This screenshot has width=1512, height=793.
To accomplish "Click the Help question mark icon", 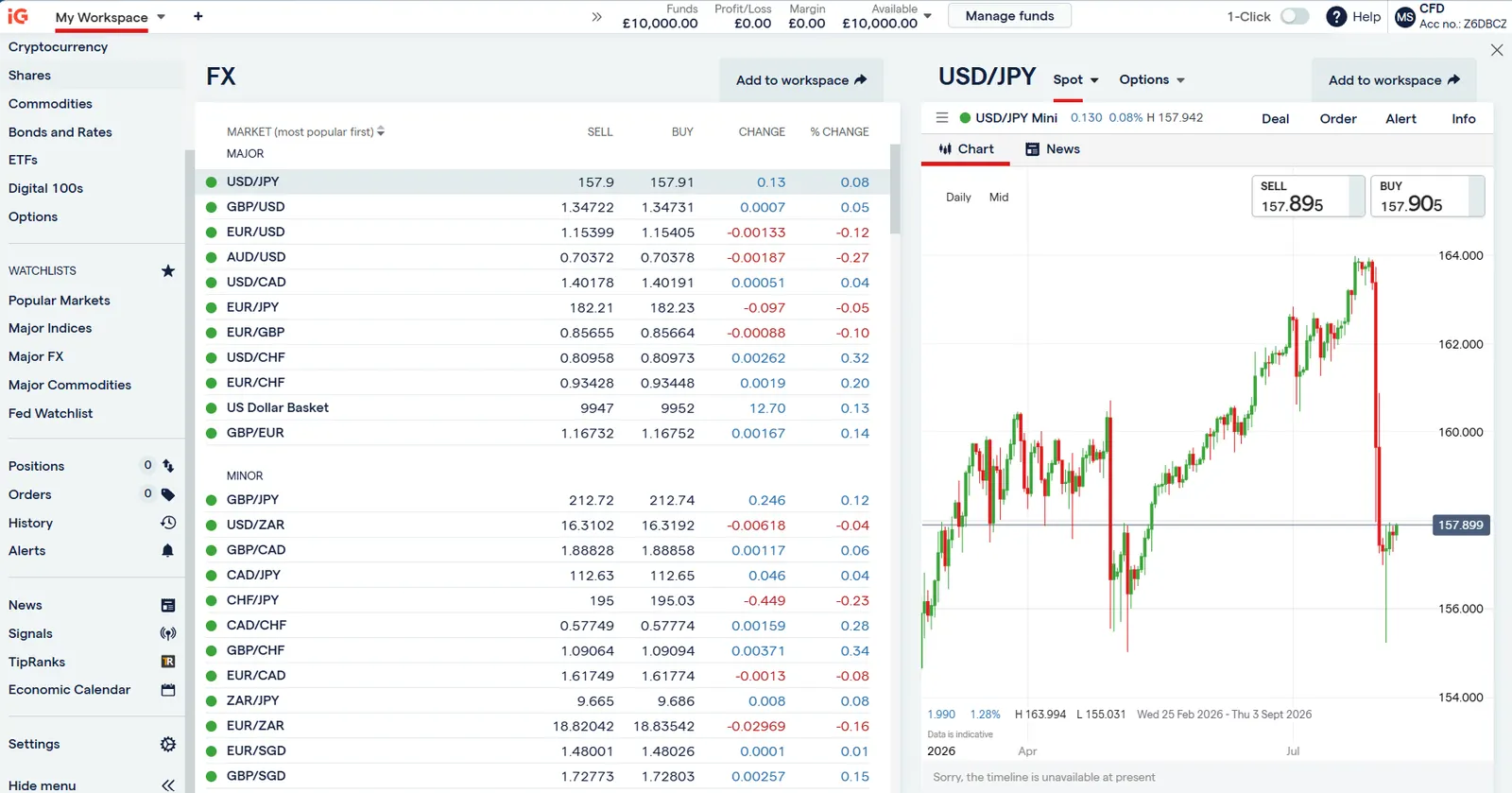I will (1336, 17).
